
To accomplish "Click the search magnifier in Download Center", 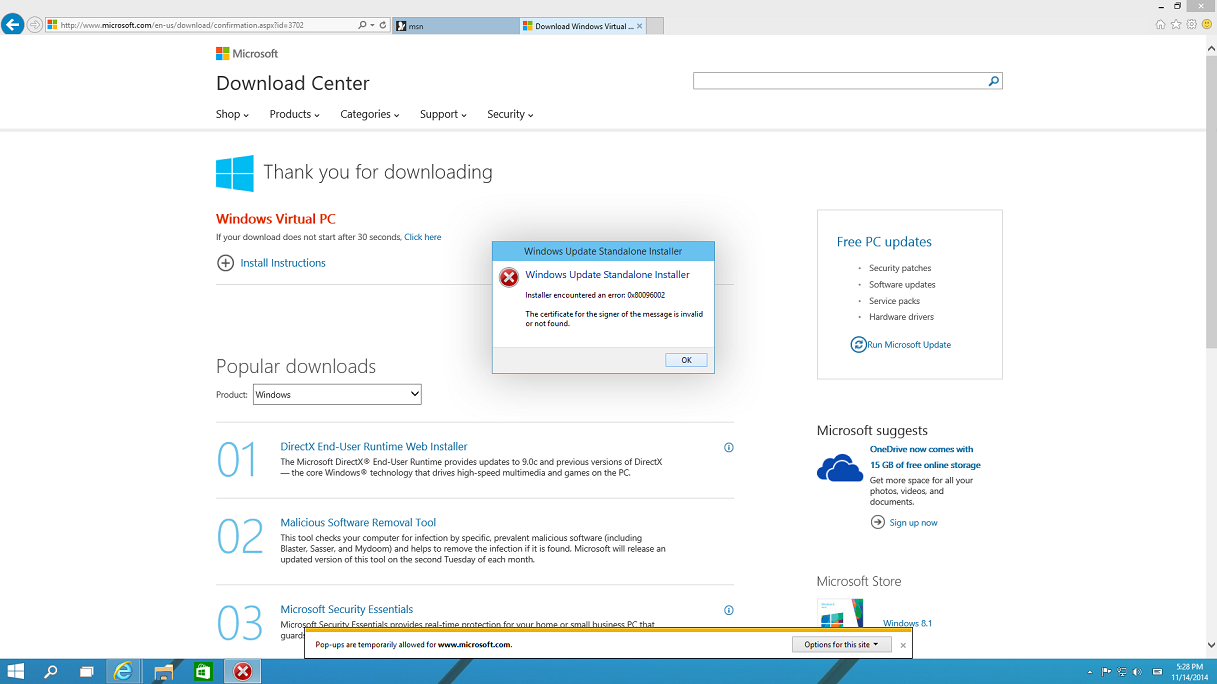I will tap(993, 81).
